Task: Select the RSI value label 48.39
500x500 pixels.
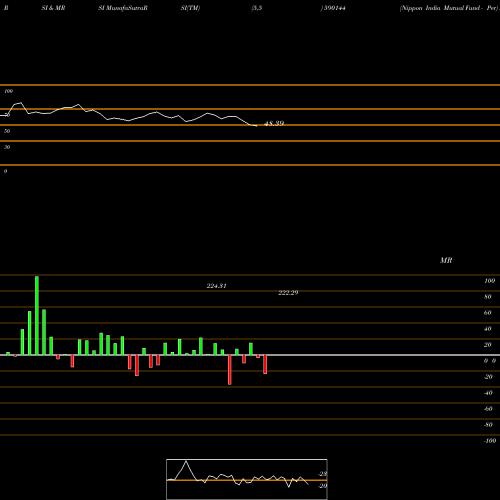Action: click(x=274, y=123)
